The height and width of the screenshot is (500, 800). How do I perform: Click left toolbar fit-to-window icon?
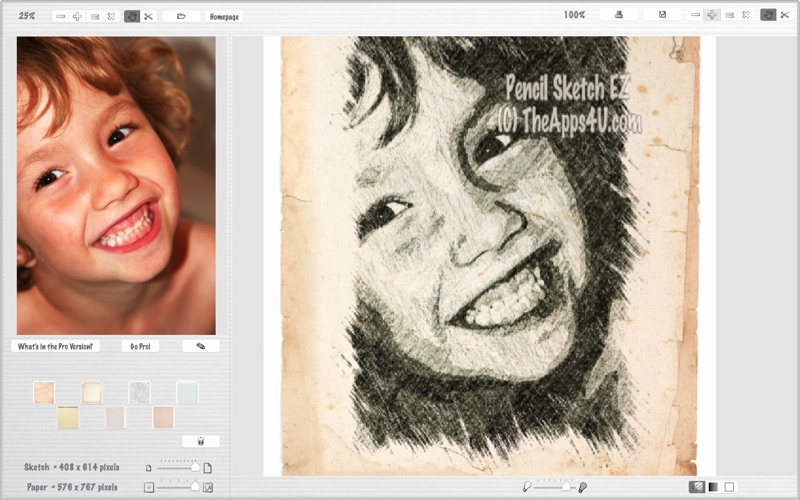coord(94,16)
